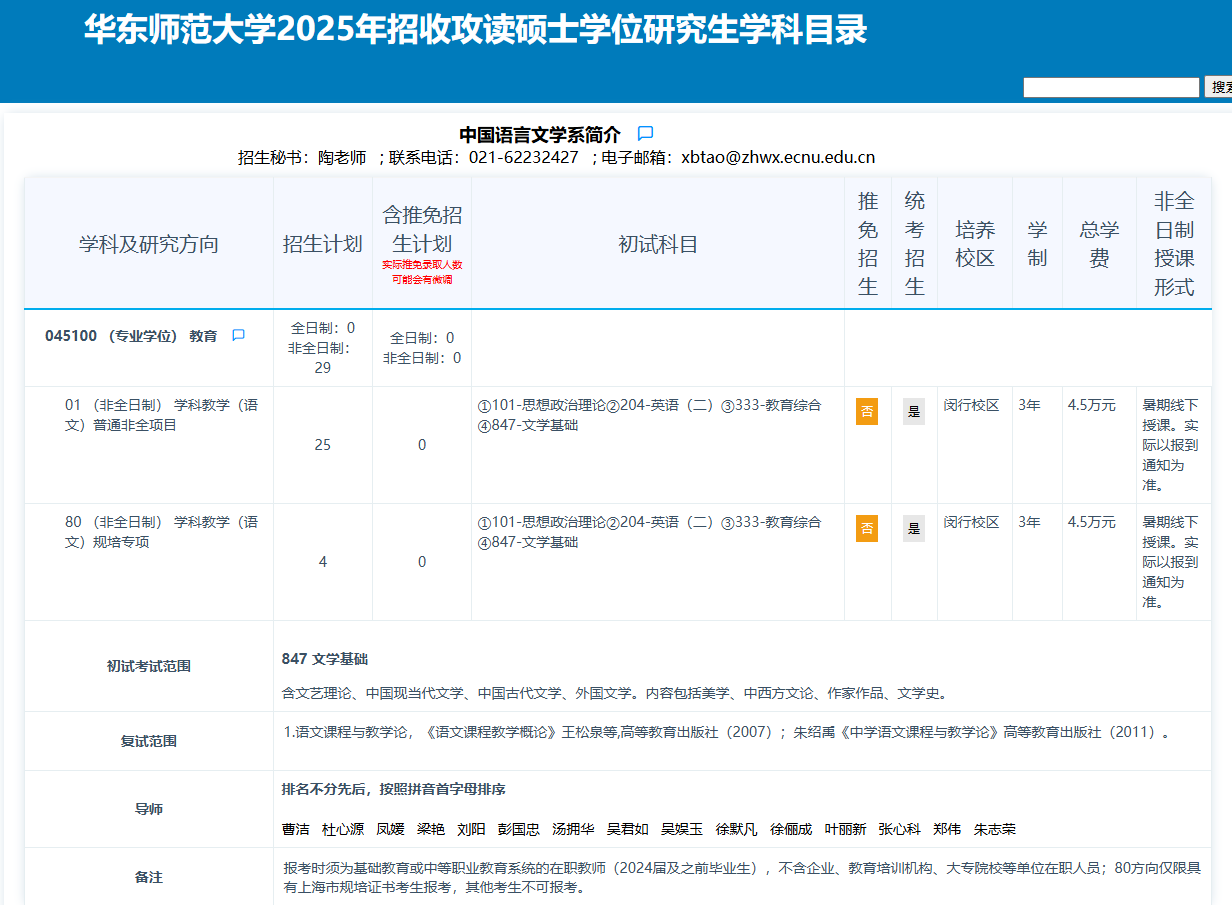Click 4.5万元 tuition in row 01
Viewport: 1232px width, 905px height.
1092,406
